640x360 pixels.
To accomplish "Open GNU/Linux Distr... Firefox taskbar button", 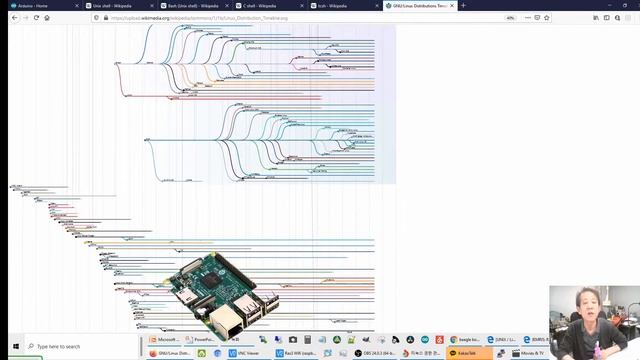I will [170, 353].
